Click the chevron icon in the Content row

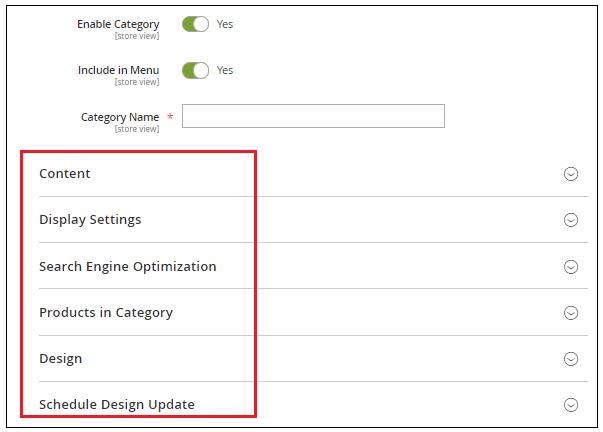tap(571, 174)
